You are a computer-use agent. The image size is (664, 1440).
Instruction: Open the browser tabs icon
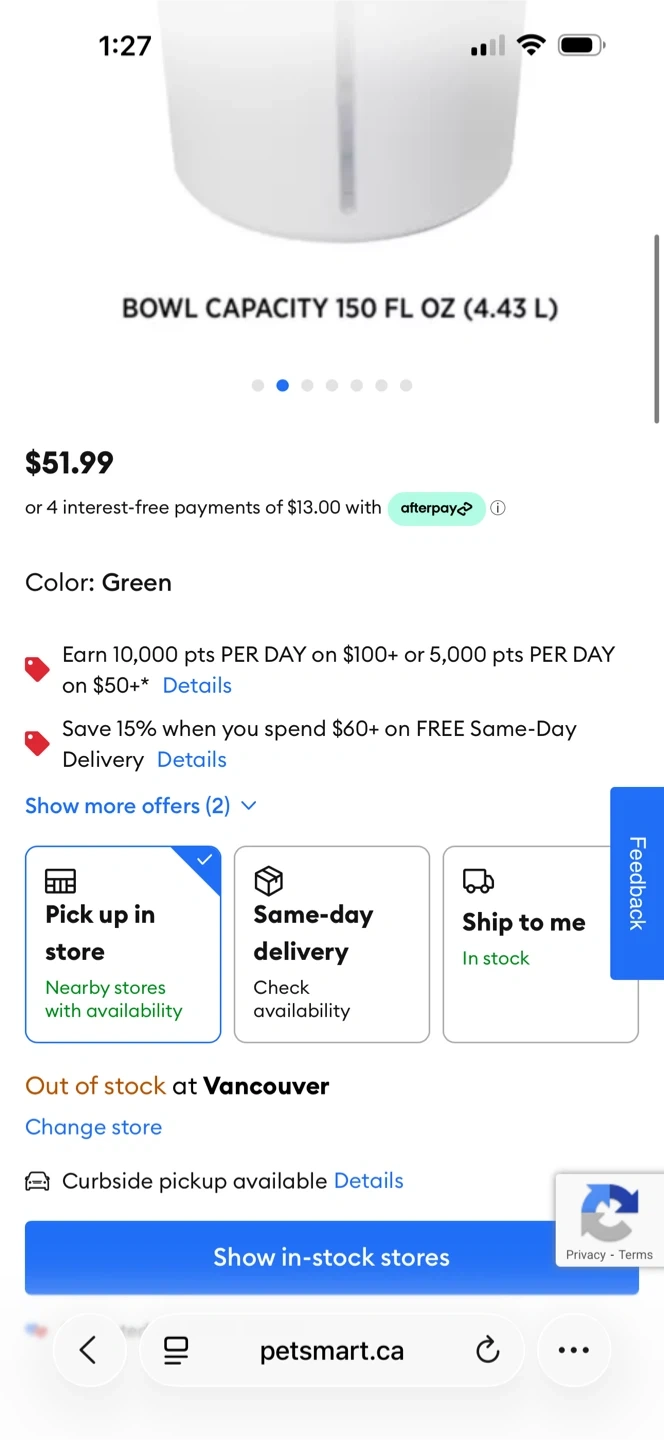pyautogui.click(x=176, y=1351)
